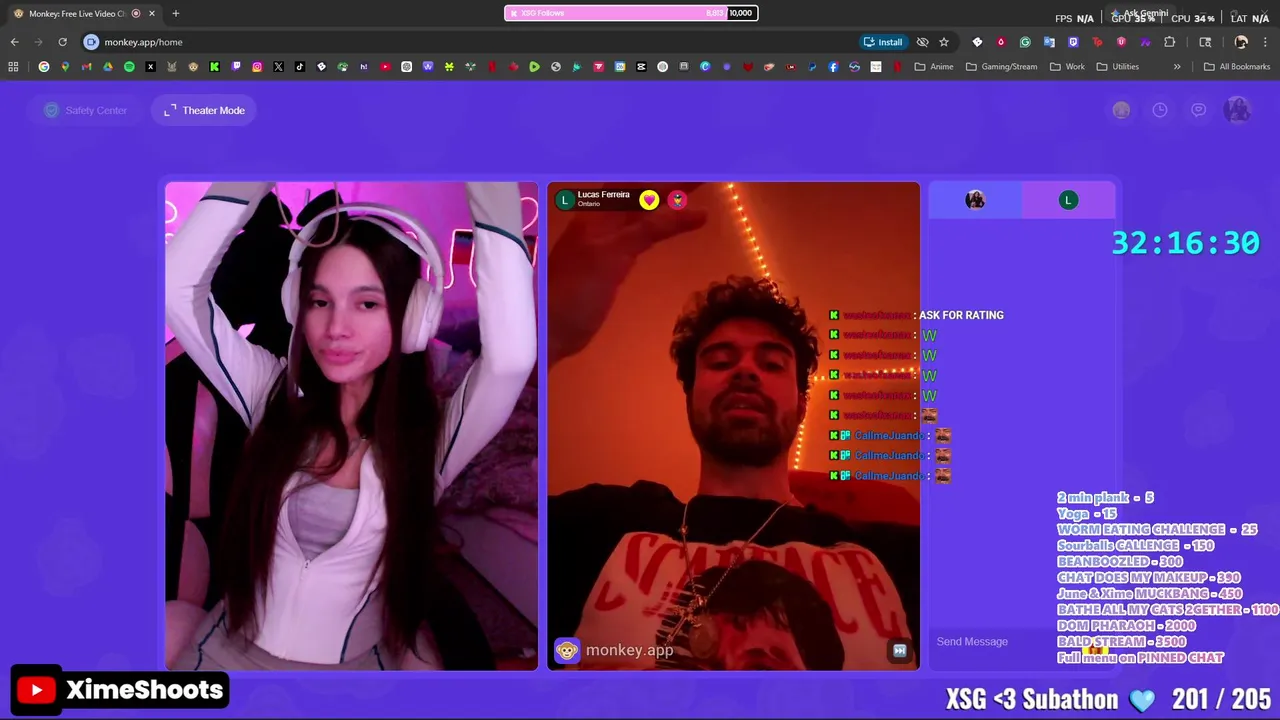Click the skip-to-next button on partner video
The image size is (1280, 720).
click(899, 651)
